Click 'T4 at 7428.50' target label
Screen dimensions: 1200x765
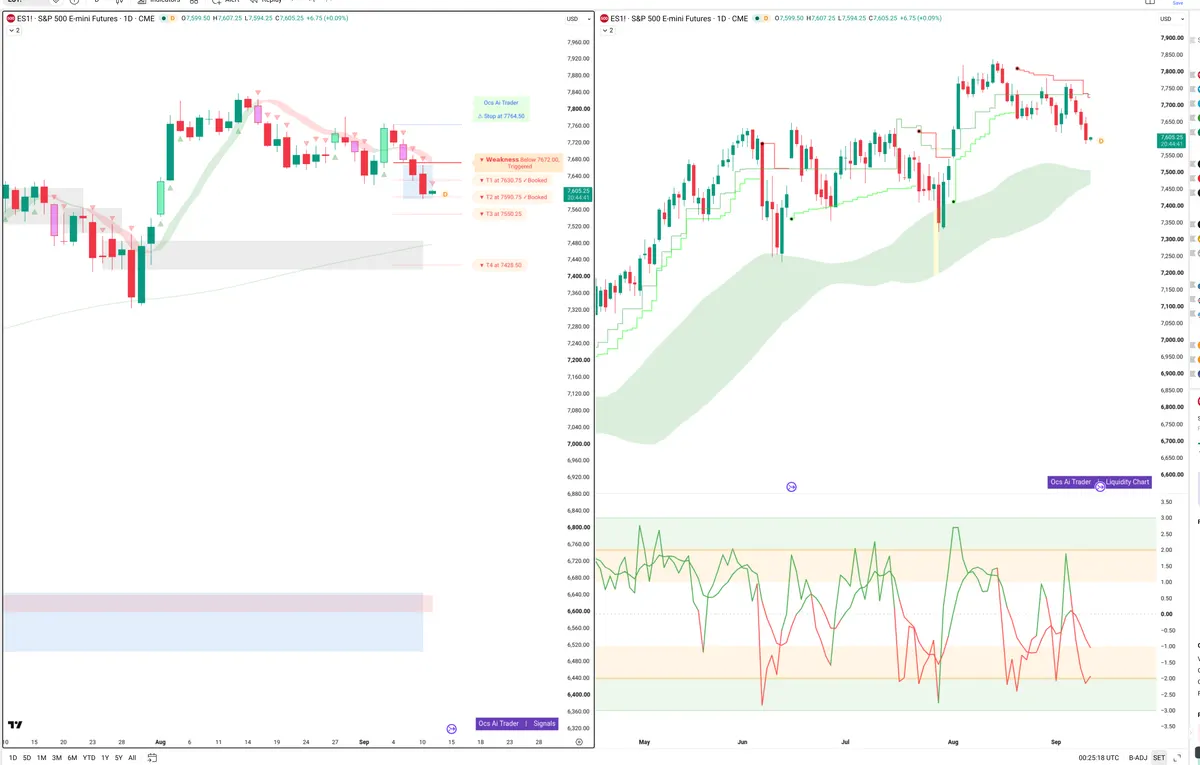(501, 265)
